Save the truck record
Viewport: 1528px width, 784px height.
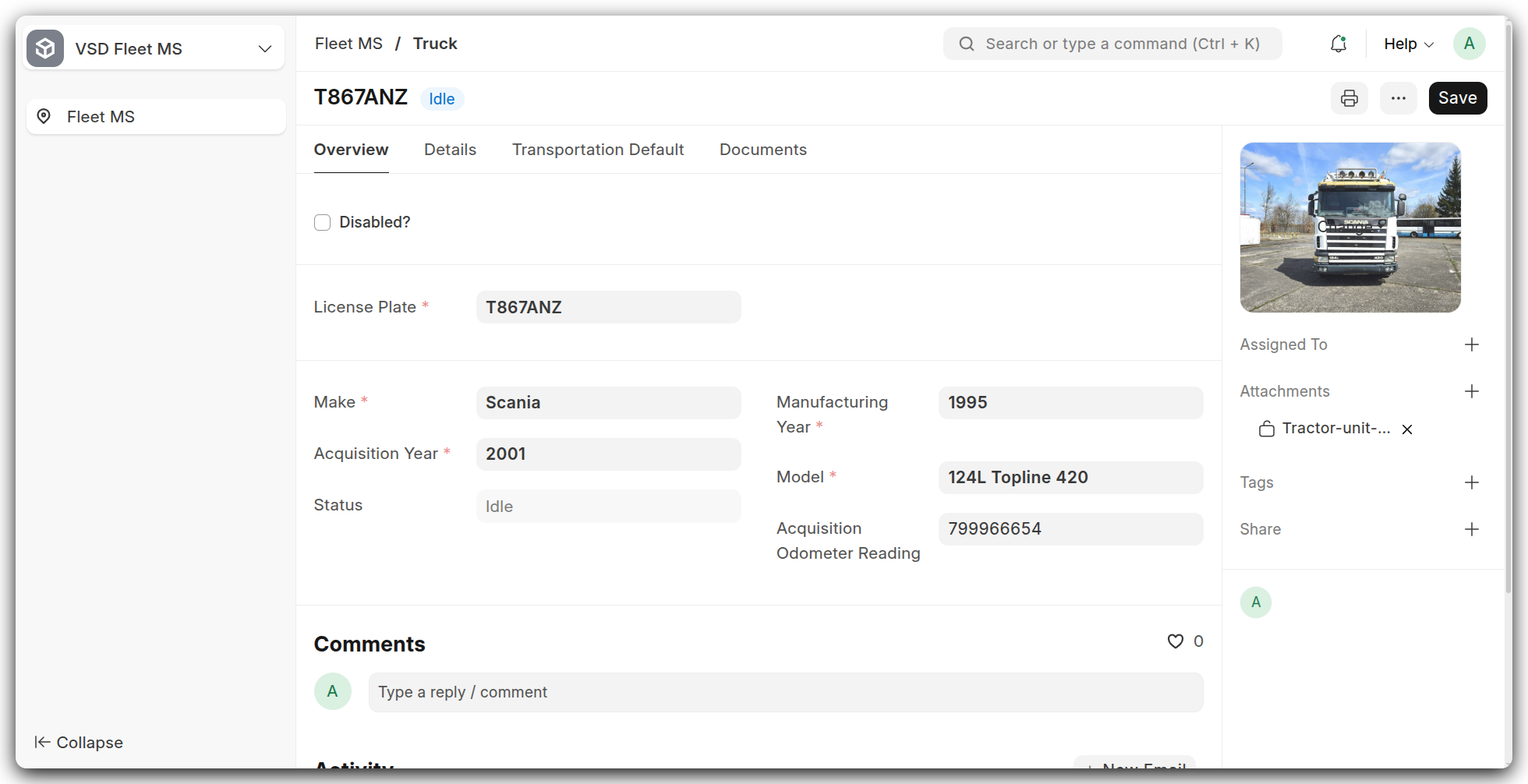point(1458,98)
